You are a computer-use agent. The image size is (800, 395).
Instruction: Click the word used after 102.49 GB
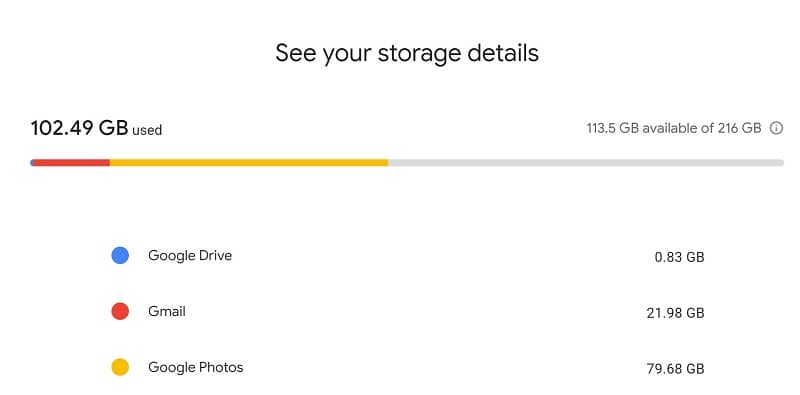pos(147,131)
